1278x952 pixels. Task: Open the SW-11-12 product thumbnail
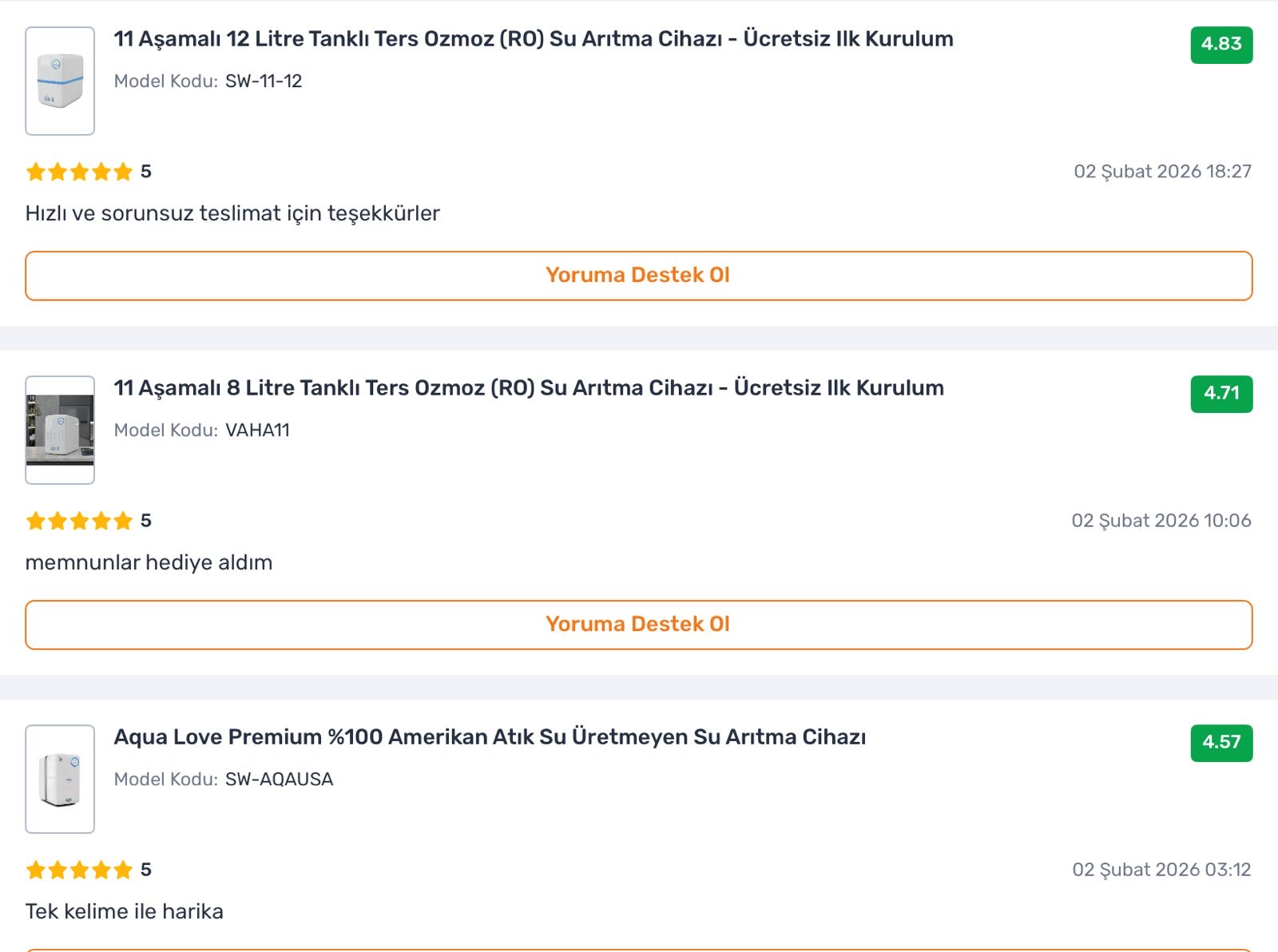pyautogui.click(x=60, y=81)
